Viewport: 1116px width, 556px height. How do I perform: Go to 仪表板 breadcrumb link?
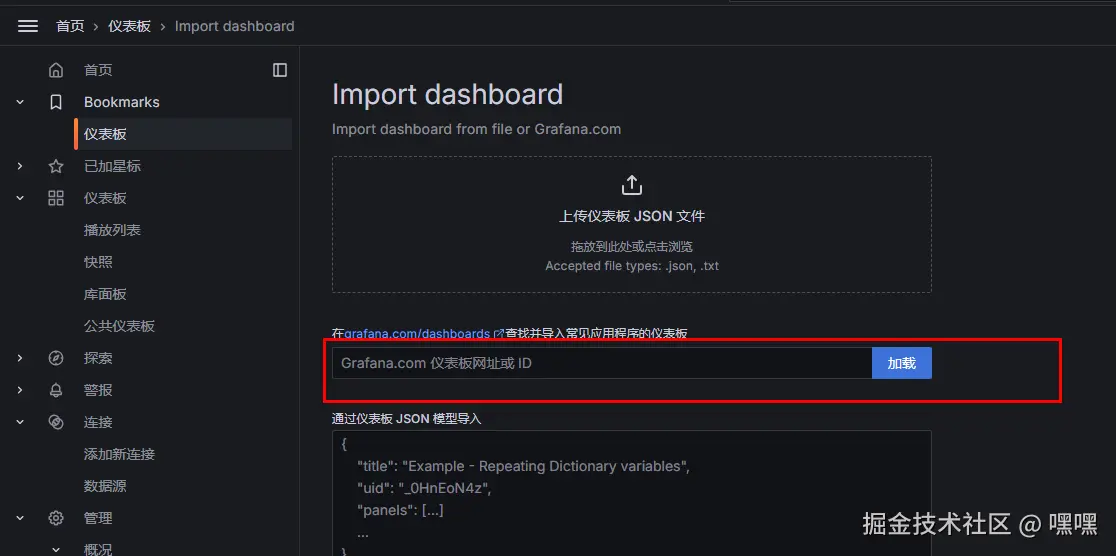tap(130, 26)
